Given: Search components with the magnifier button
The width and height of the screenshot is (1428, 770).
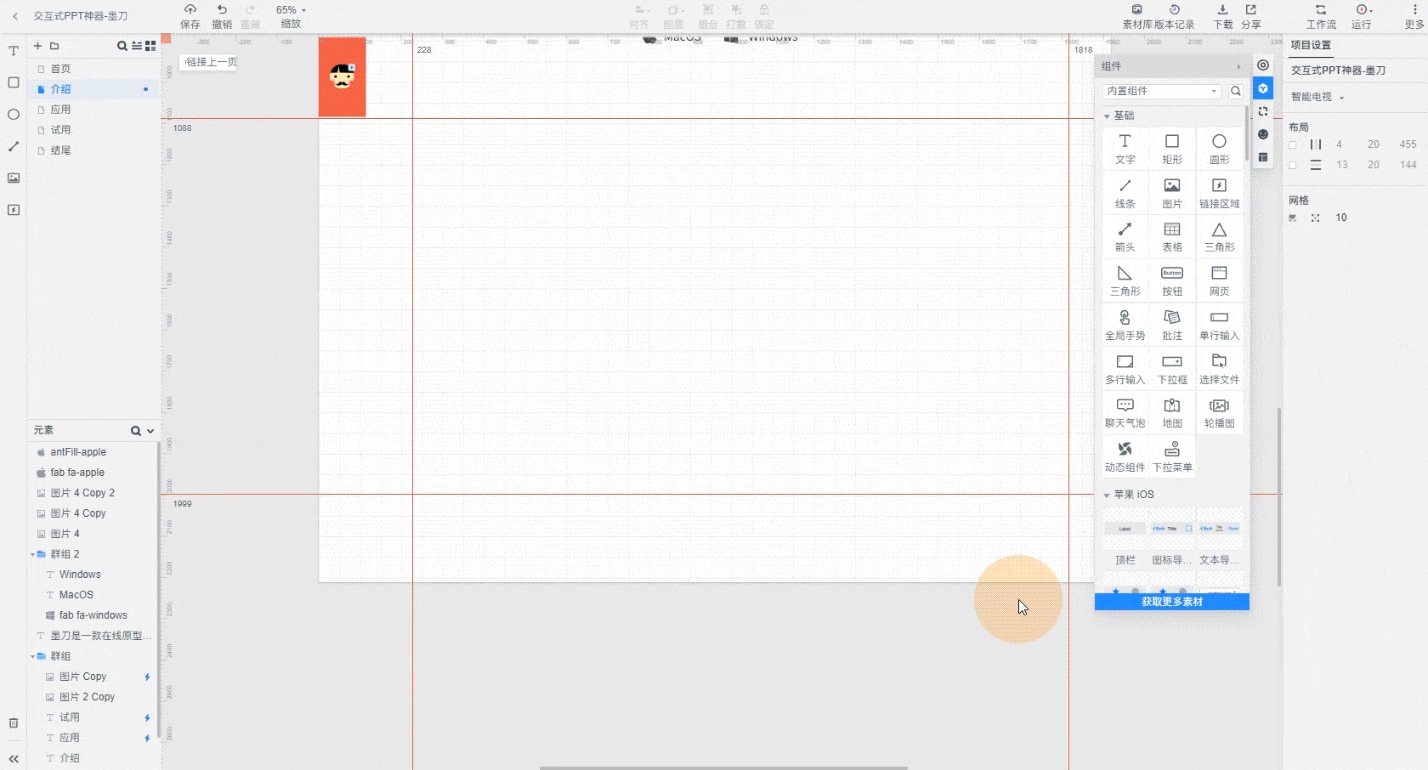Looking at the screenshot, I should [x=1236, y=91].
